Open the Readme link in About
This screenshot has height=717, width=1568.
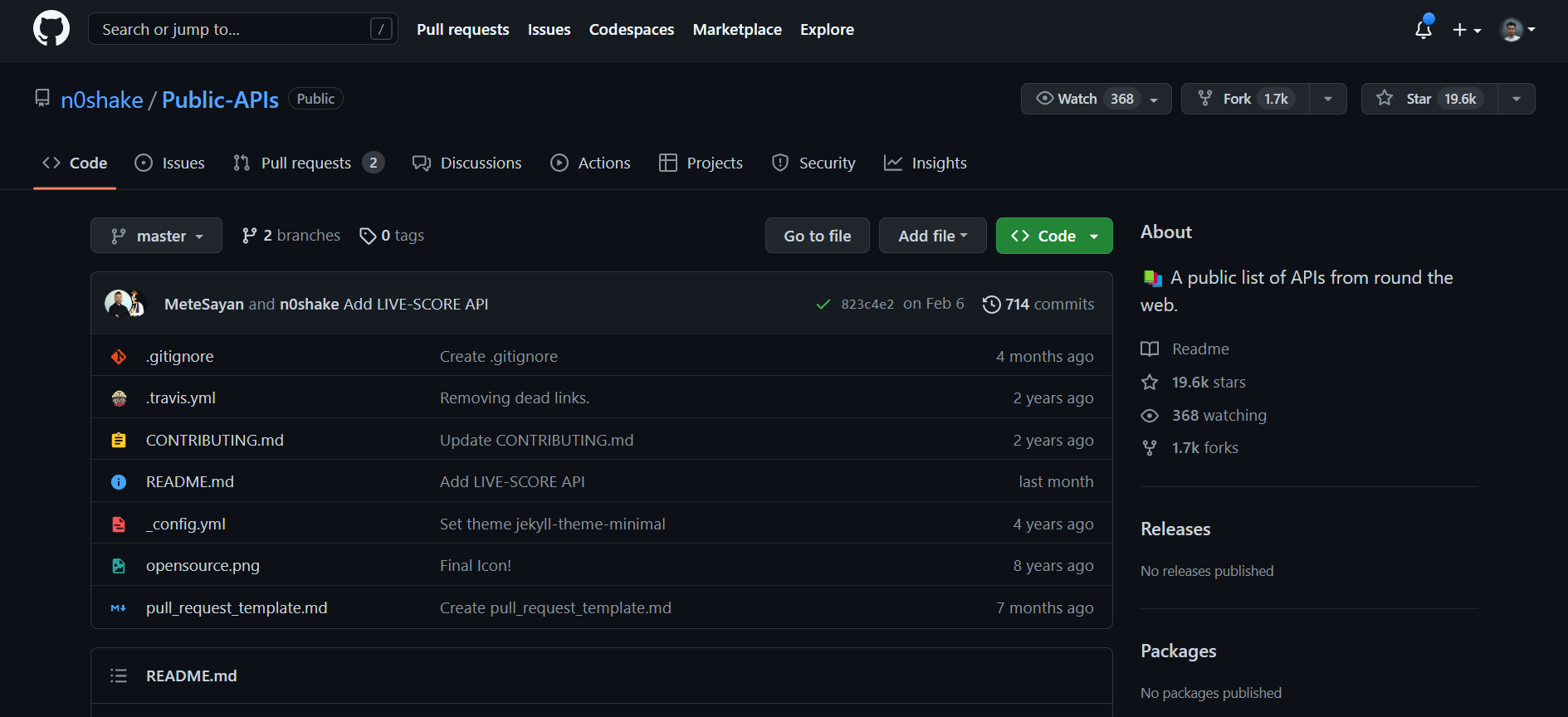click(1185, 349)
